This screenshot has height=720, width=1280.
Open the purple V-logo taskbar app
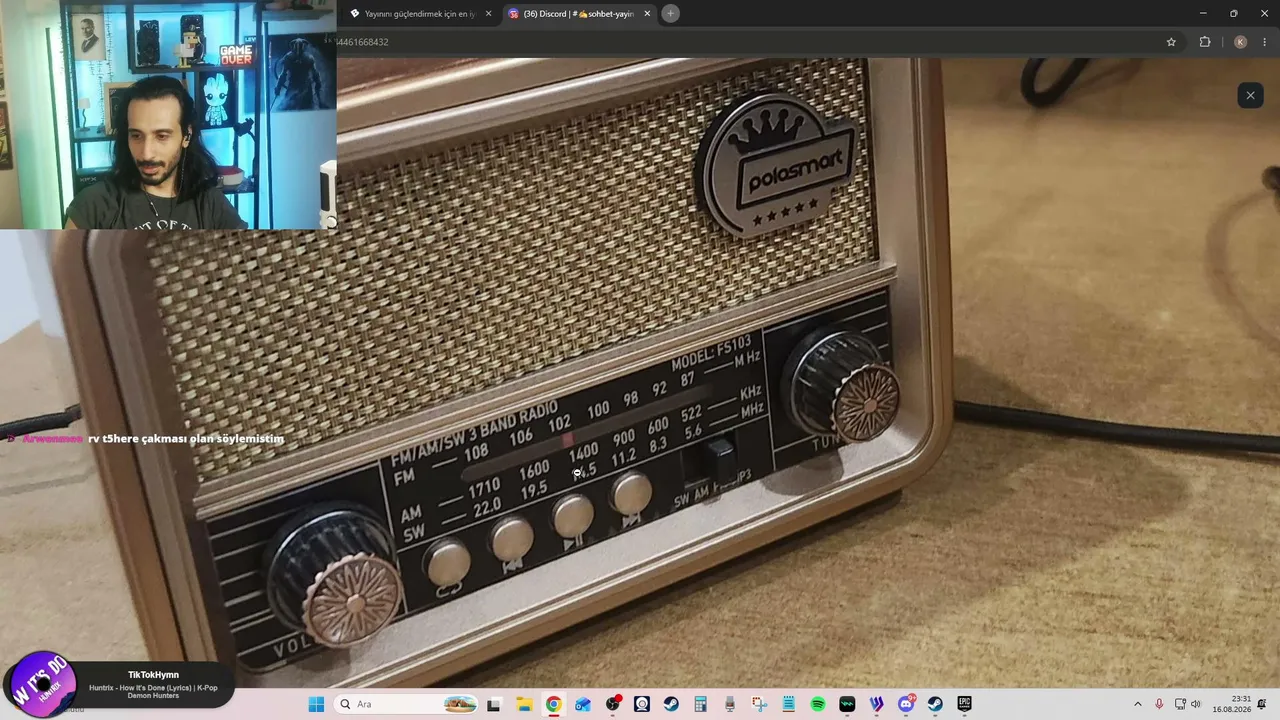pos(877,704)
